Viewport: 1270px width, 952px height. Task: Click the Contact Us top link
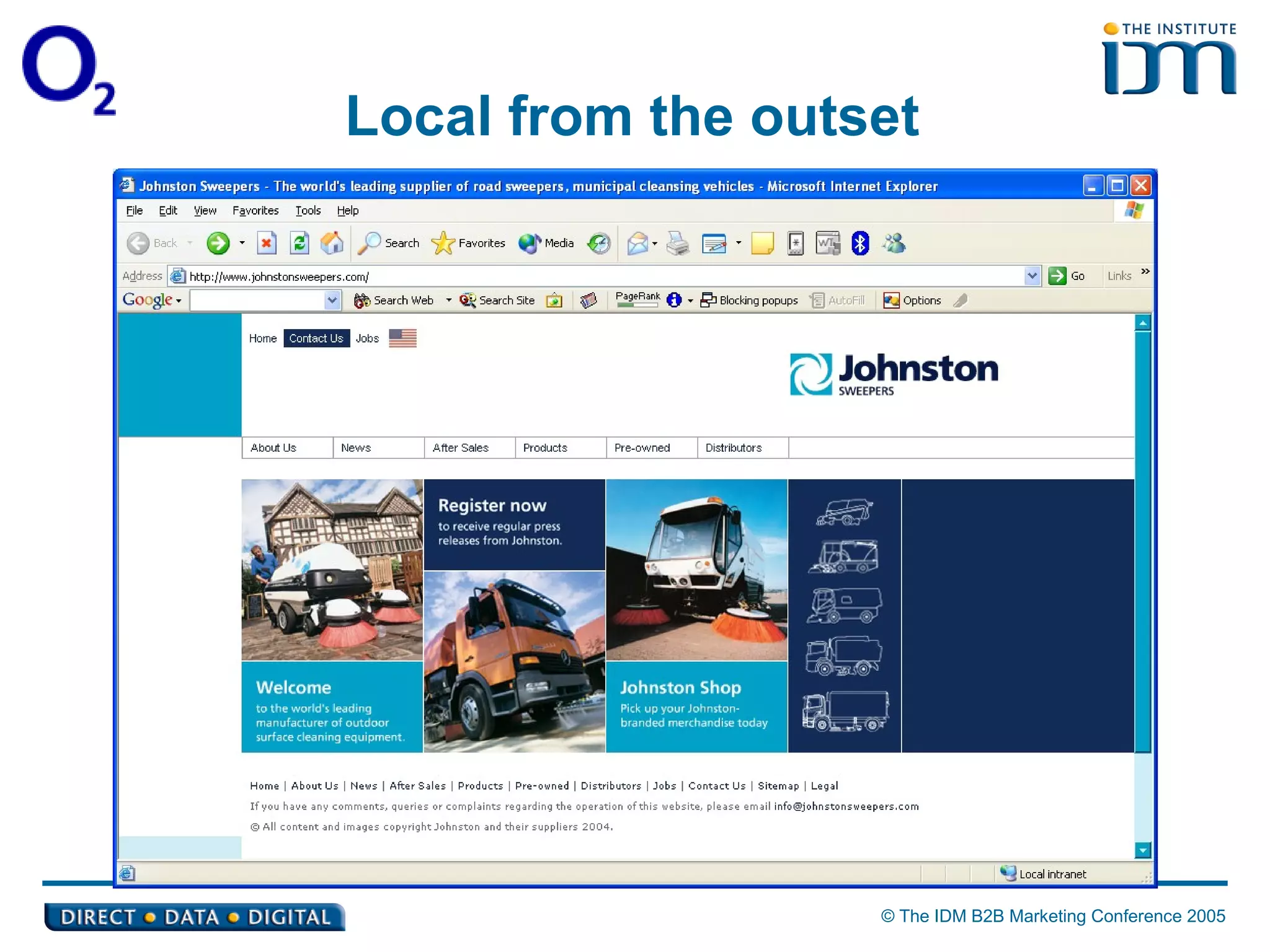(x=316, y=338)
